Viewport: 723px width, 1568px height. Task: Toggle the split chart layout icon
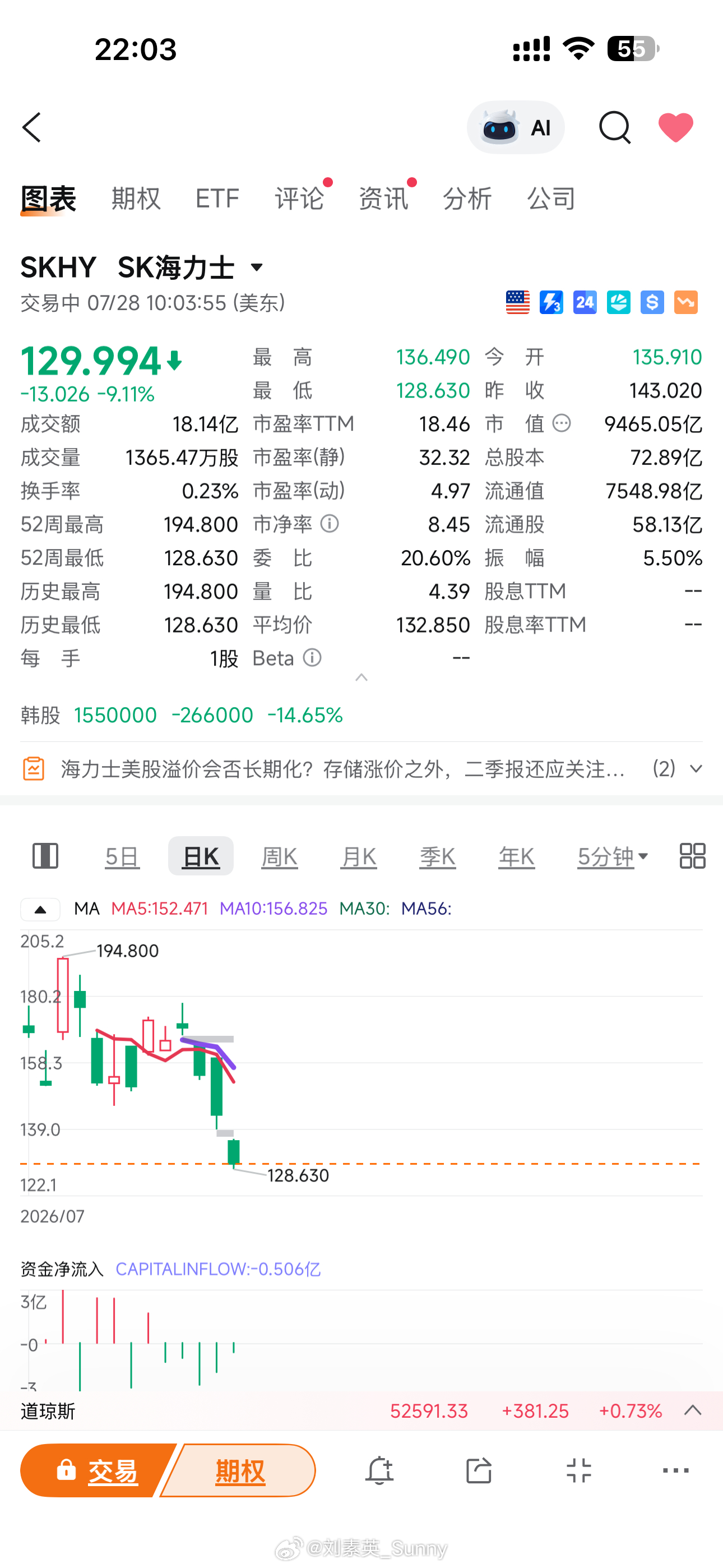click(x=45, y=856)
